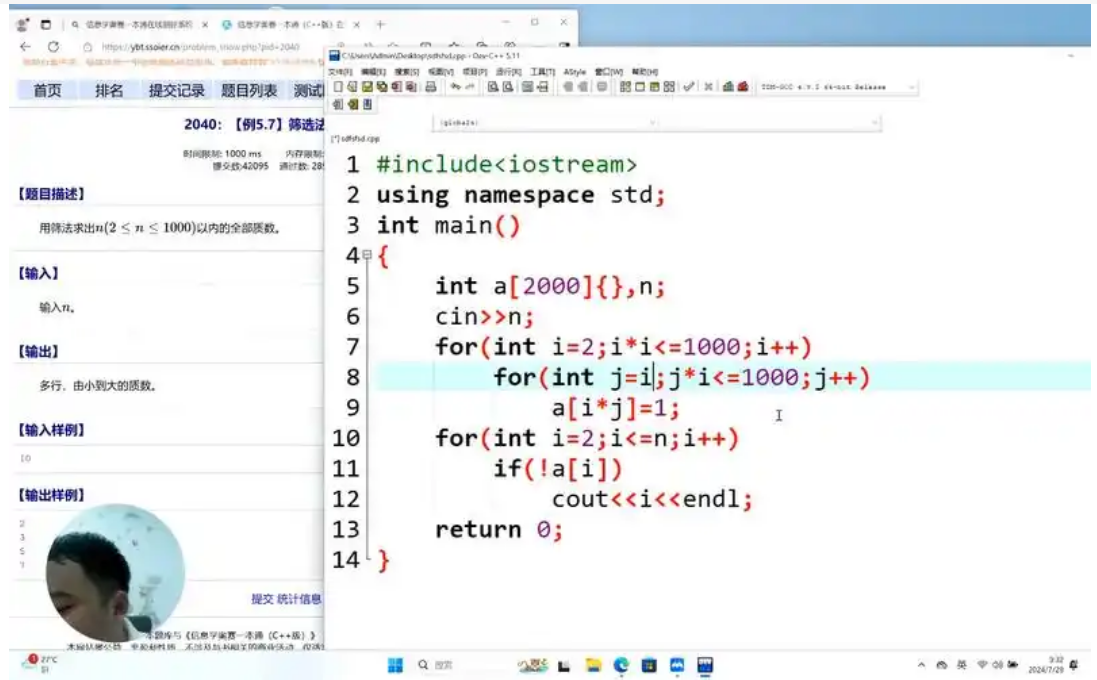Image resolution: width=1097 pixels, height=680 pixels.
Task: Click browser refresh button
Action: click(53, 47)
